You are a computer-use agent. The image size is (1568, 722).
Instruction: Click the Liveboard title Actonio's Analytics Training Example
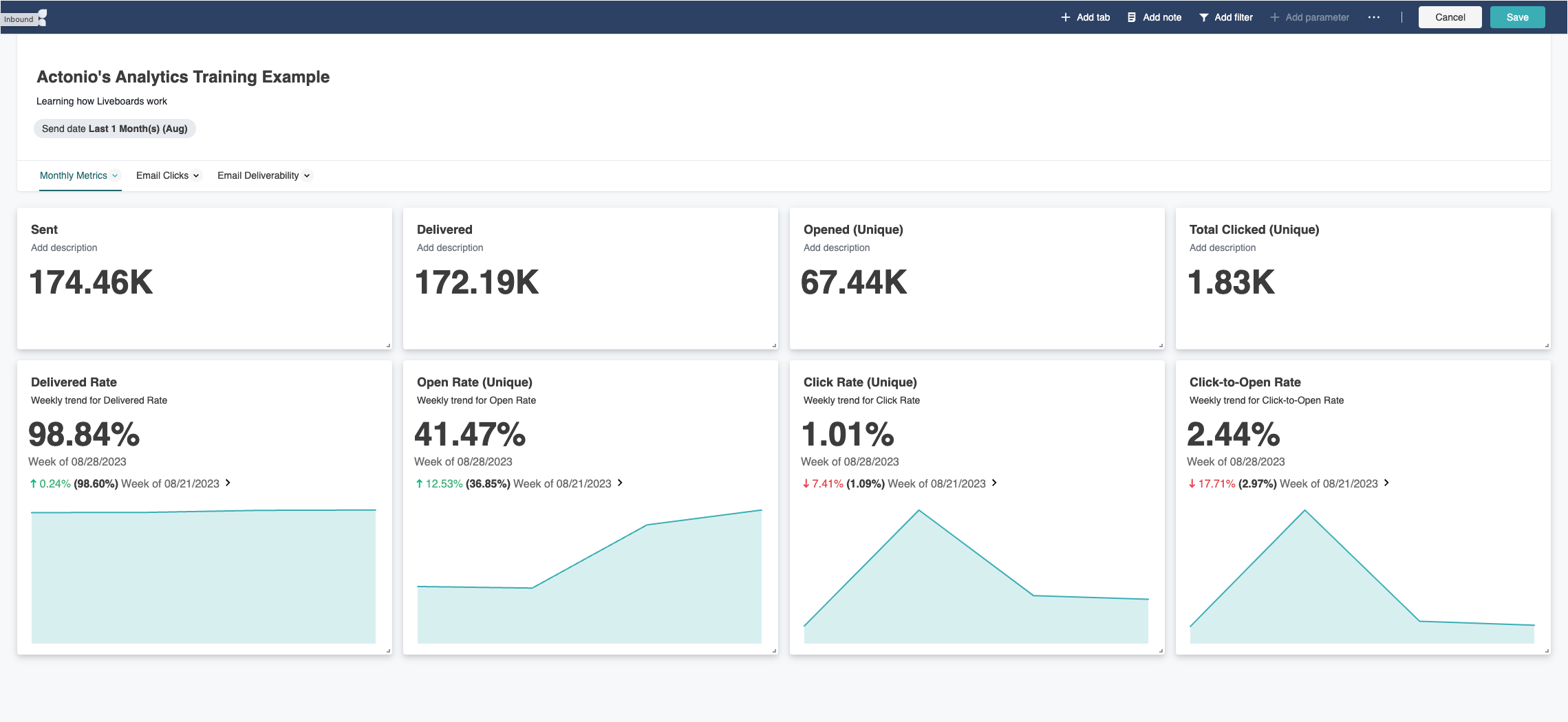pos(183,77)
